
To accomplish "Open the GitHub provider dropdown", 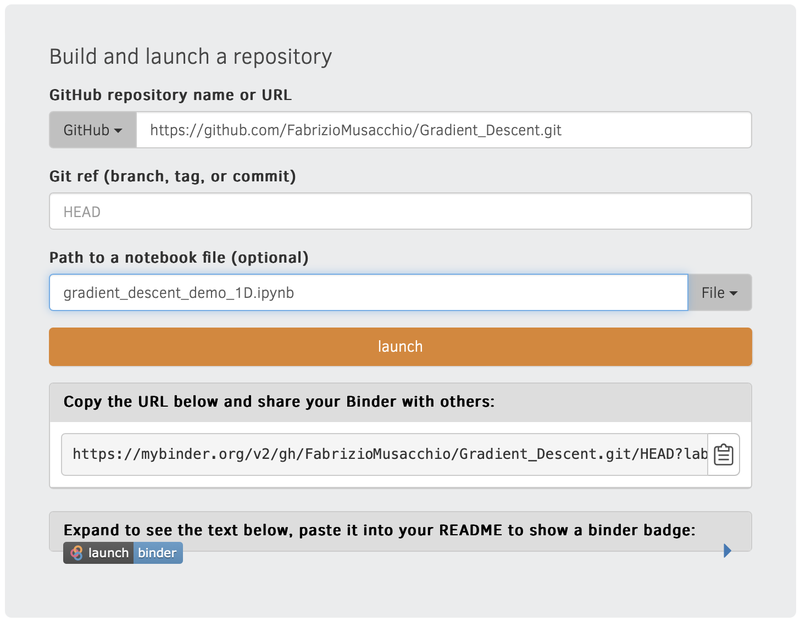I will pyautogui.click(x=93, y=130).
